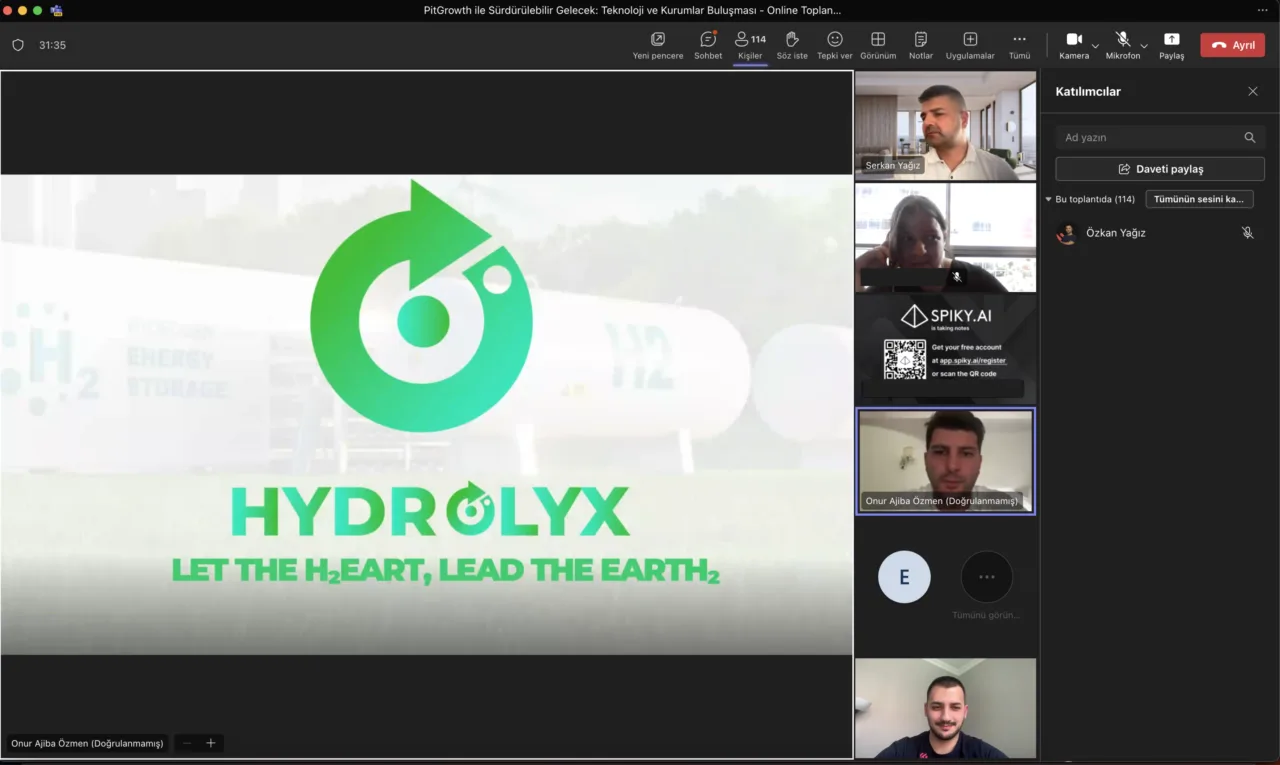
Task: Open meeting Notlar
Action: click(x=921, y=45)
